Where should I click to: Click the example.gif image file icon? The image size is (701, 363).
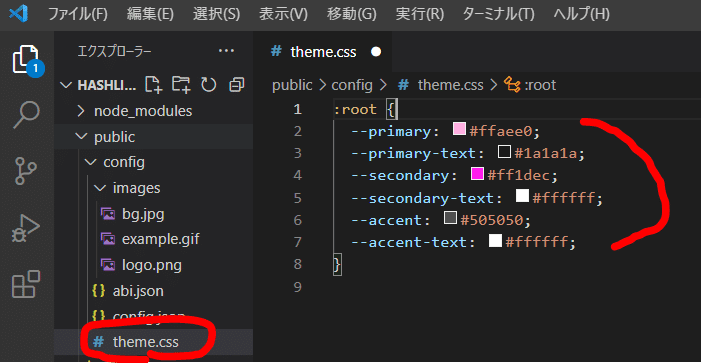108,239
